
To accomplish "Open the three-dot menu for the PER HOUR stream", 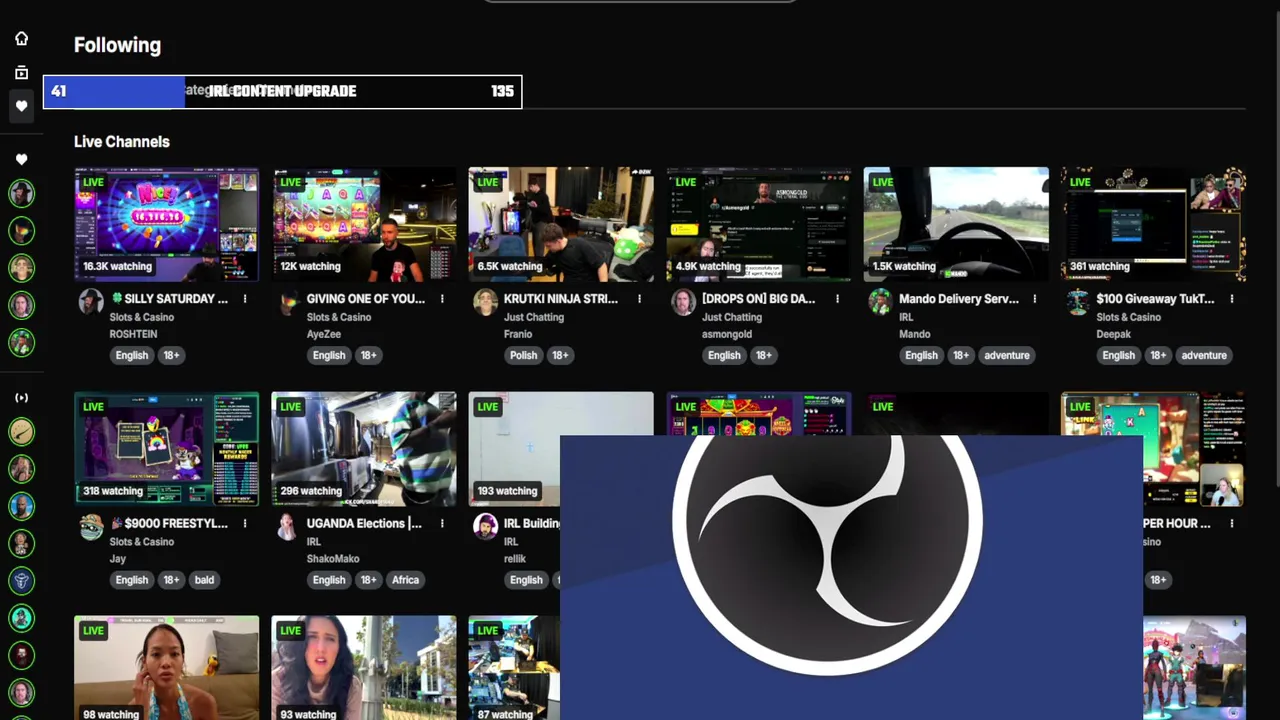I will tap(1231, 523).
